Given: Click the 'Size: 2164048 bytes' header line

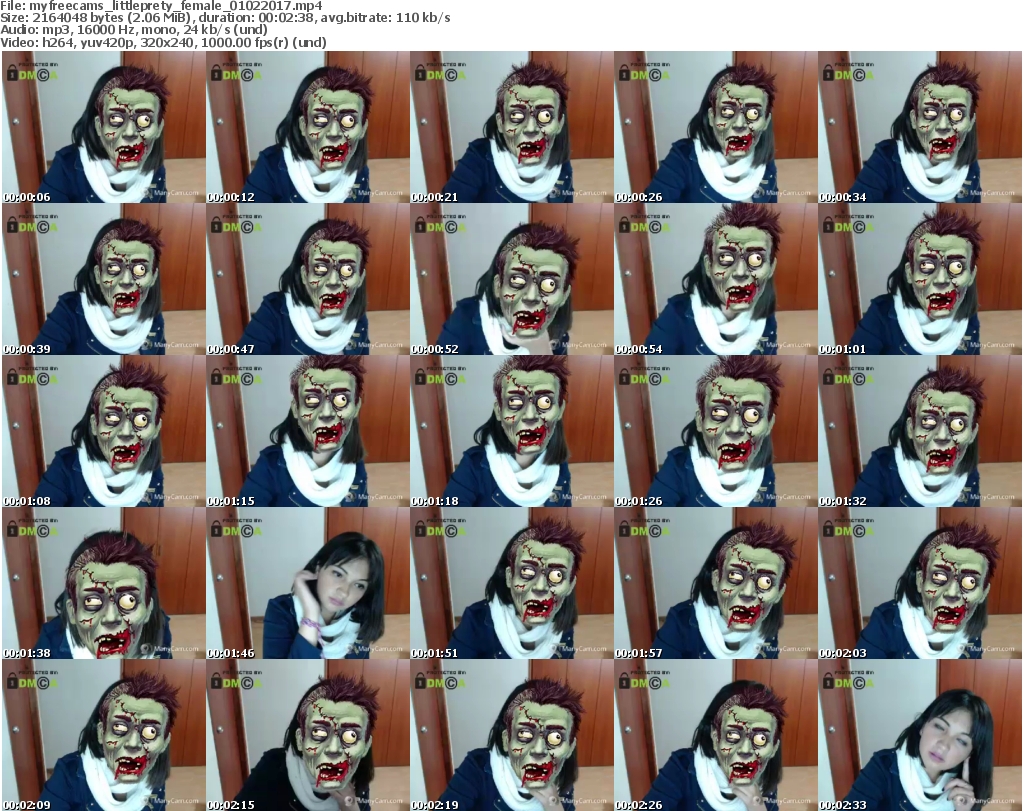Looking at the screenshot, I should pos(225,18).
